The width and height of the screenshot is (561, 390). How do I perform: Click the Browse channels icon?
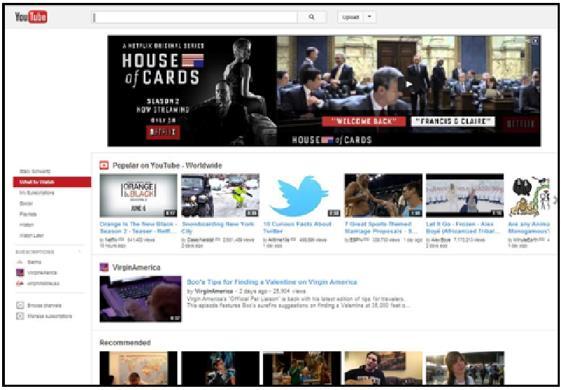pyautogui.click(x=20, y=306)
